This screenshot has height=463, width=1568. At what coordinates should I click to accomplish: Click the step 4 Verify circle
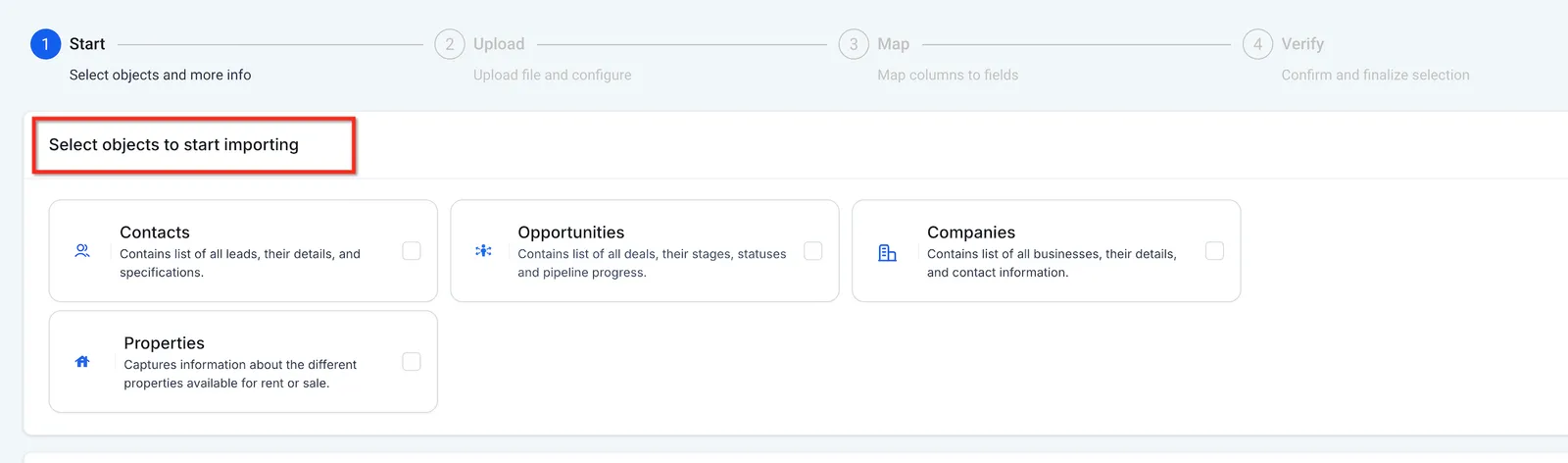[1258, 44]
